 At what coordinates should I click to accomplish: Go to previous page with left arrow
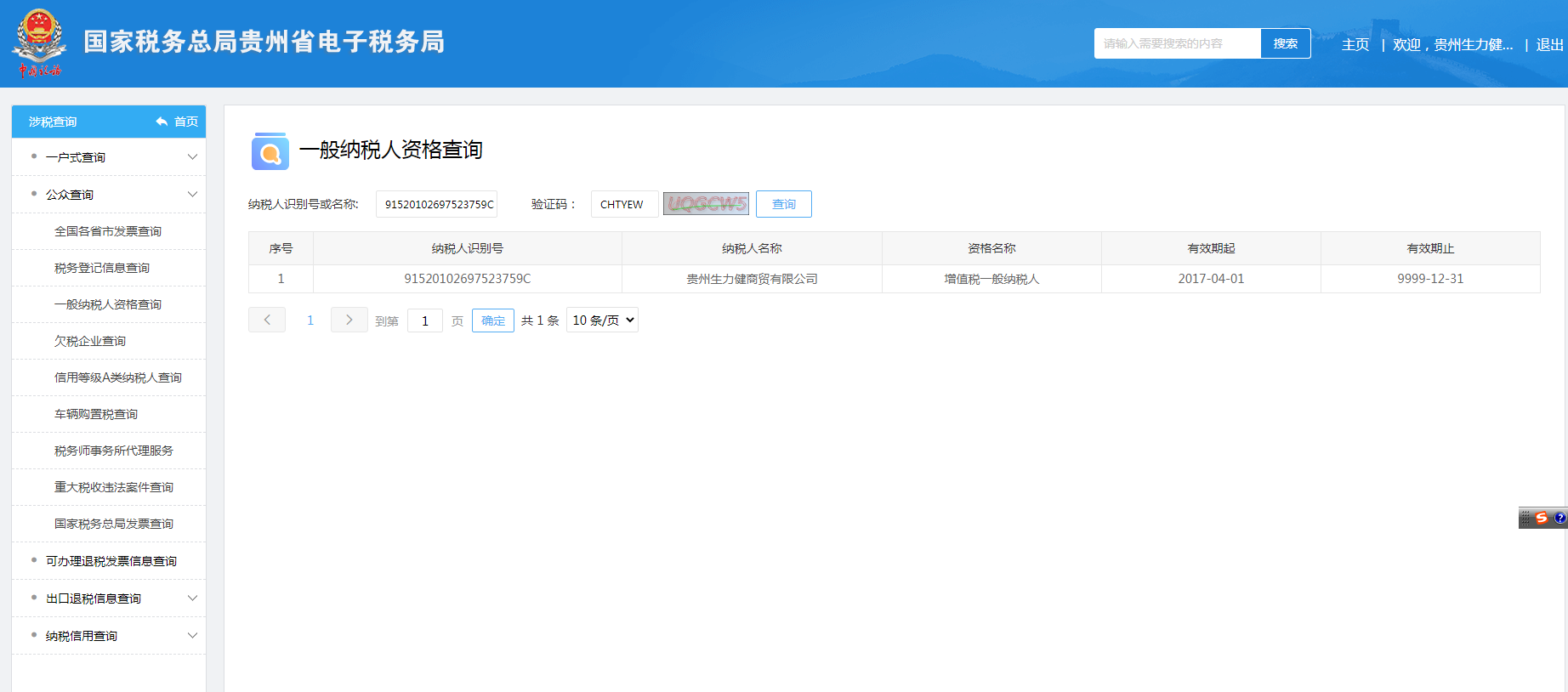click(267, 320)
